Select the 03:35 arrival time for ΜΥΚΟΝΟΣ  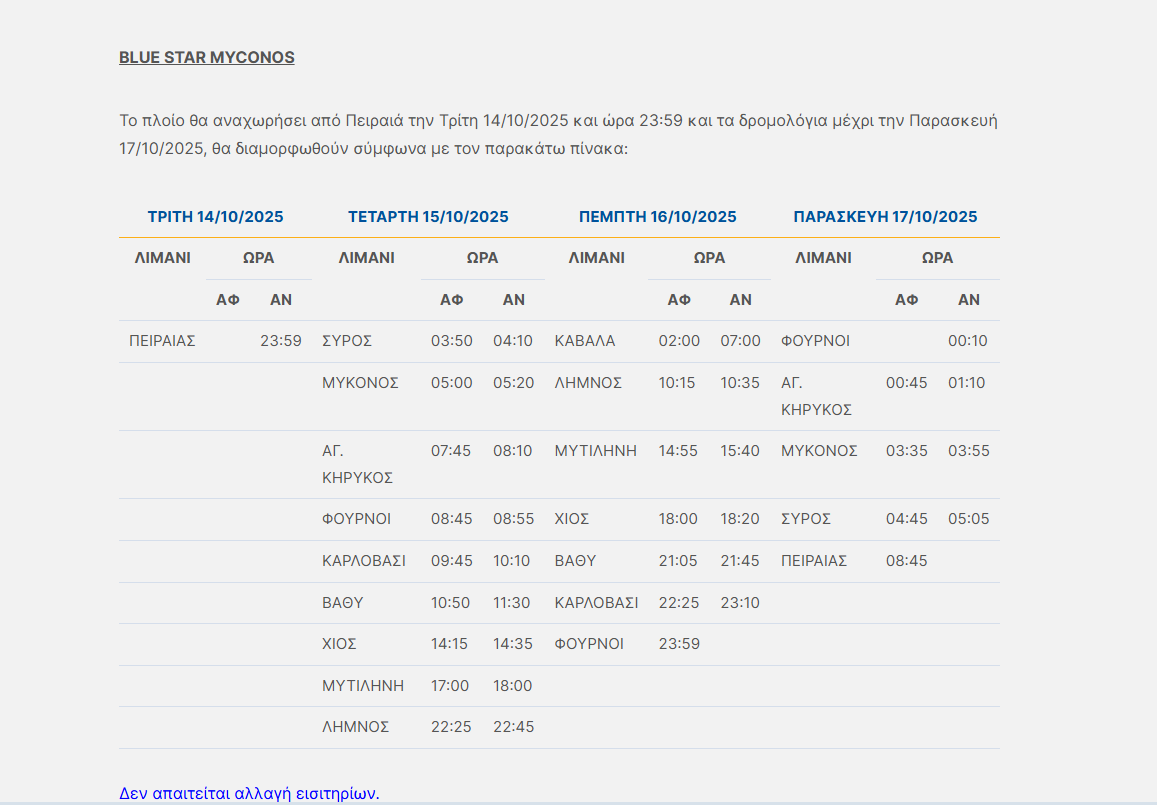coord(906,451)
